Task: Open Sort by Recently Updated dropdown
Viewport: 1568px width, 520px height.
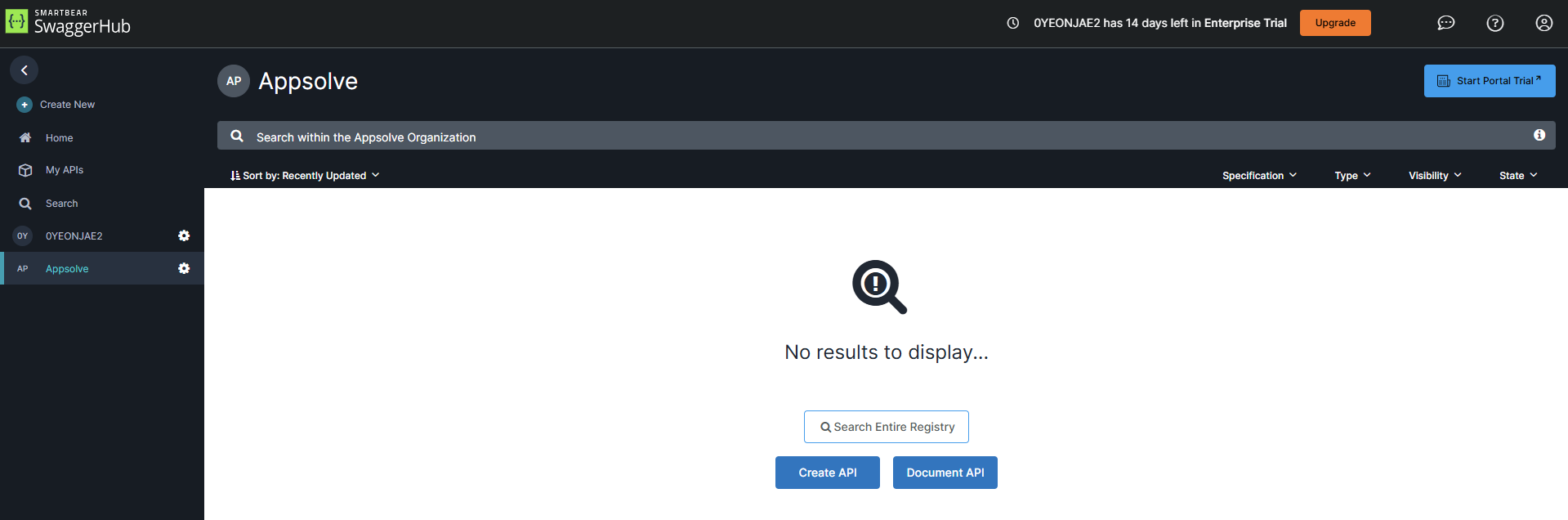Action: (306, 176)
